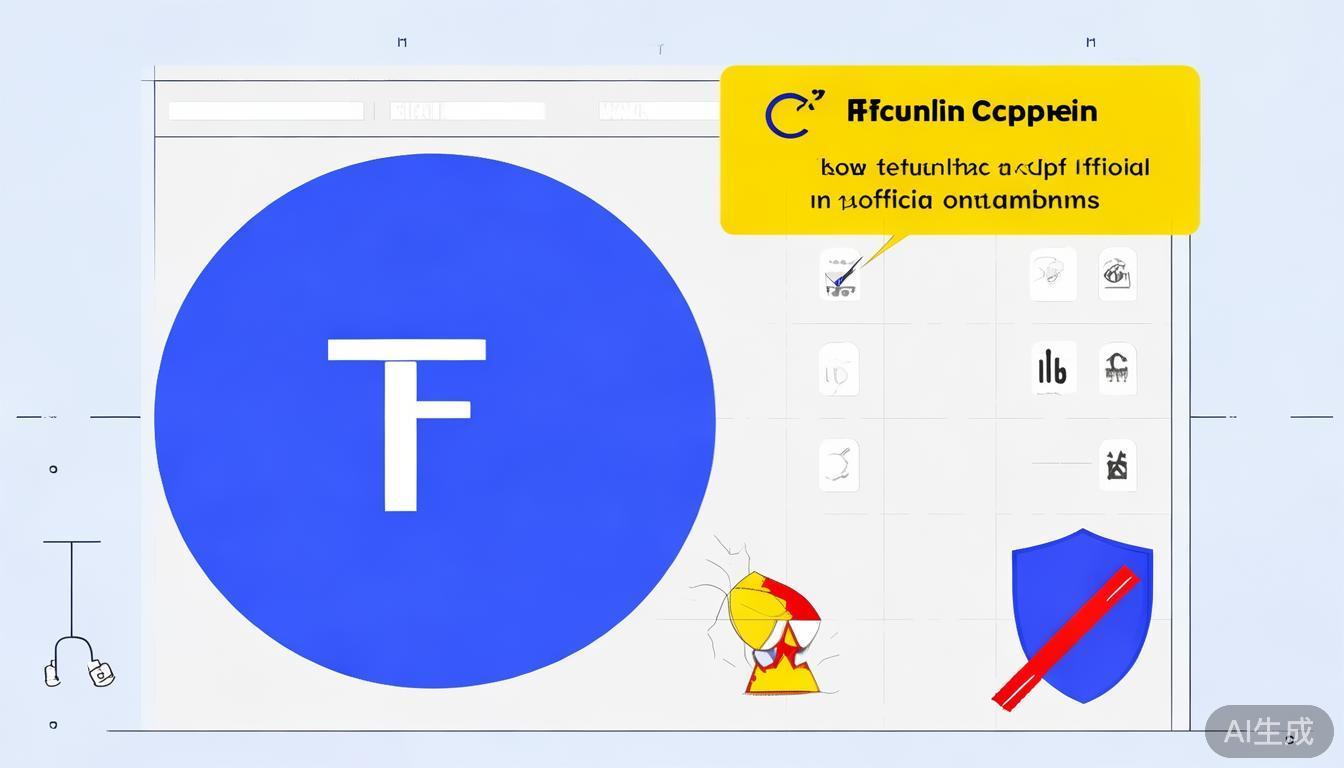Click the first blank field in top bar
The height and width of the screenshot is (768, 1344).
[x=266, y=111]
